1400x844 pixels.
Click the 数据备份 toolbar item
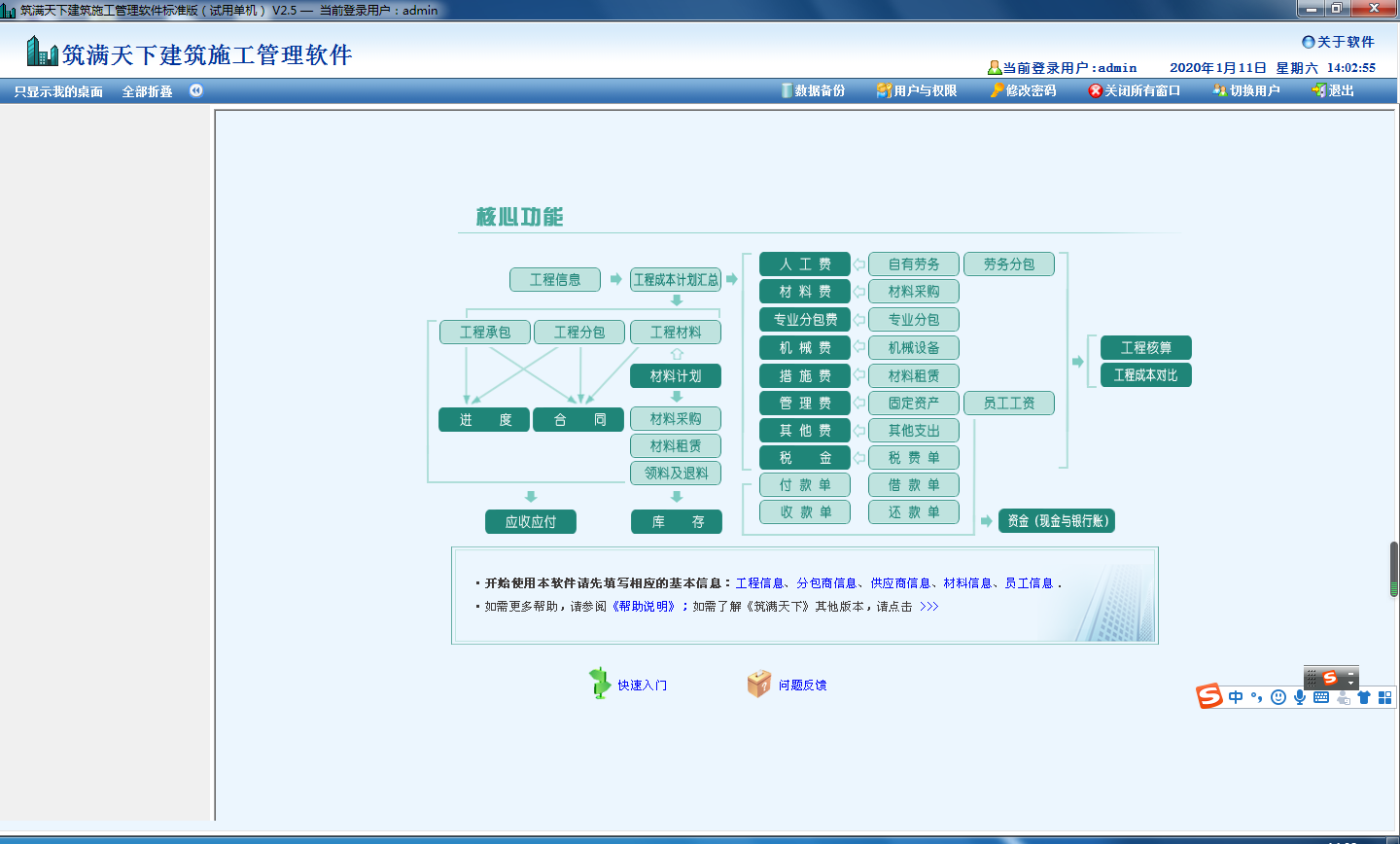coord(813,90)
